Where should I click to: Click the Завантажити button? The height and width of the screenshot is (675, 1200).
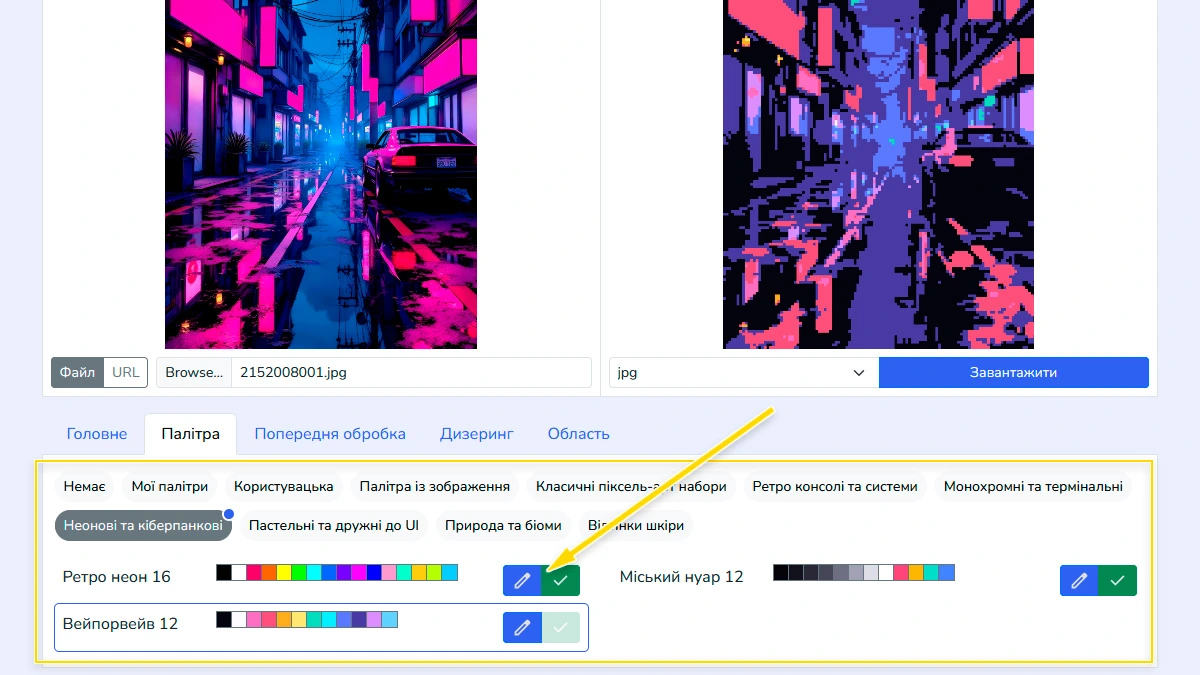(x=1013, y=372)
